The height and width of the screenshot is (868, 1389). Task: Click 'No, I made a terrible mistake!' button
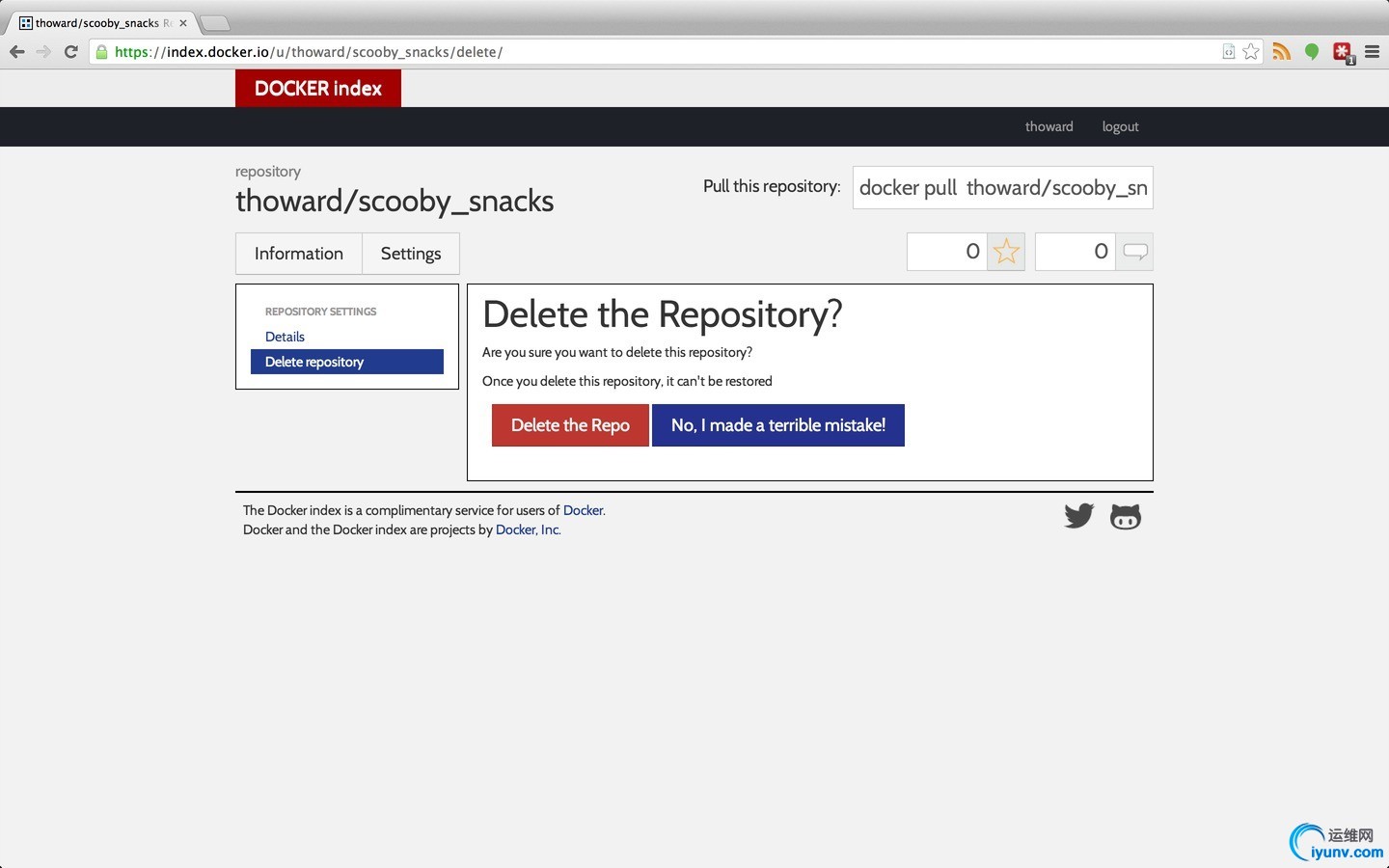[778, 425]
